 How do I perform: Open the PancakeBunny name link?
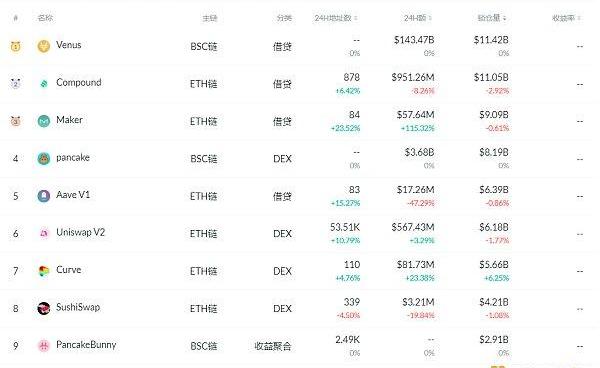86,345
